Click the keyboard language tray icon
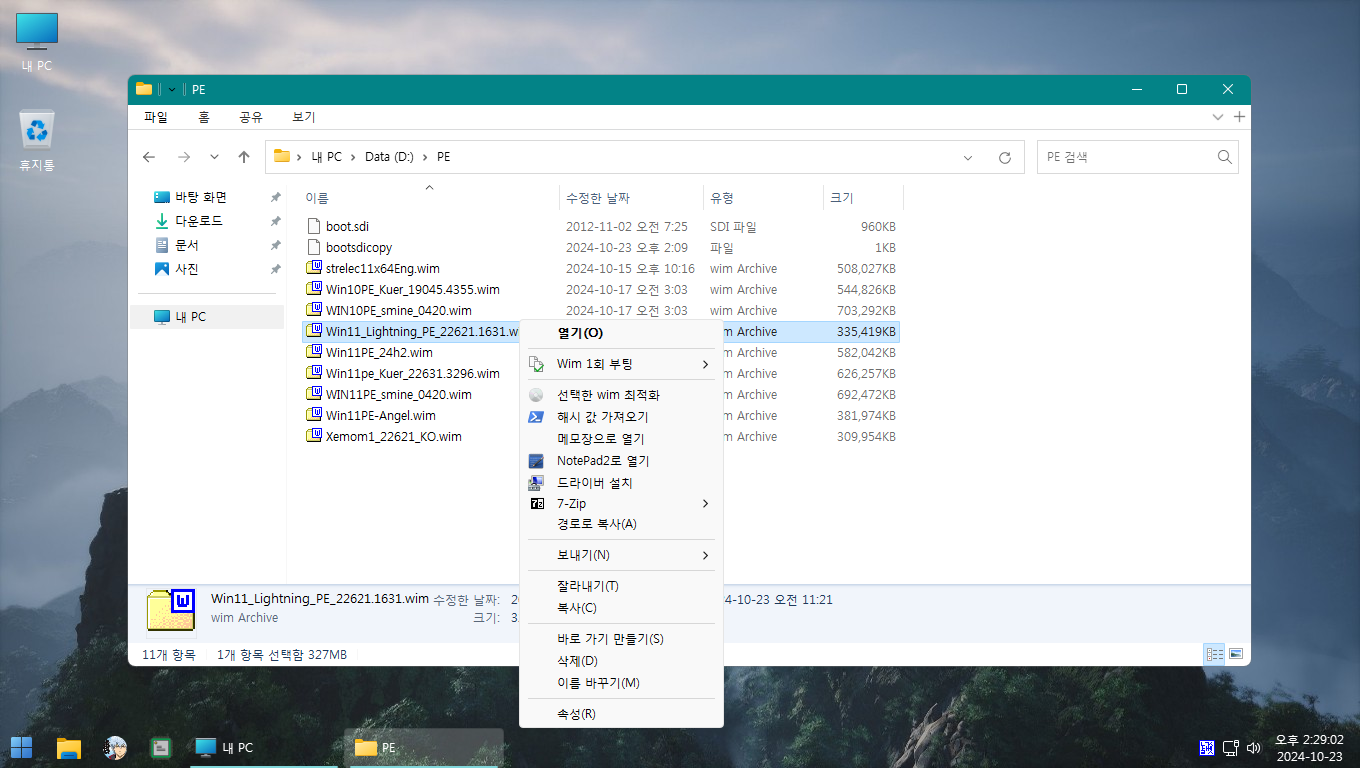 [x=1207, y=748]
